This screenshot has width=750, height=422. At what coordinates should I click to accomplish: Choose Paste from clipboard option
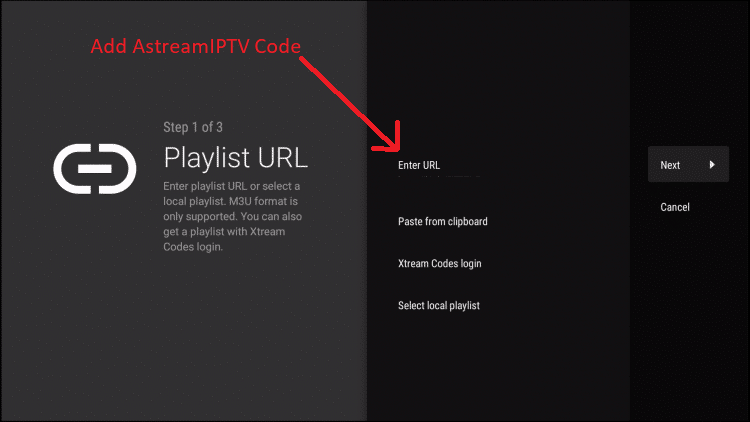442,222
